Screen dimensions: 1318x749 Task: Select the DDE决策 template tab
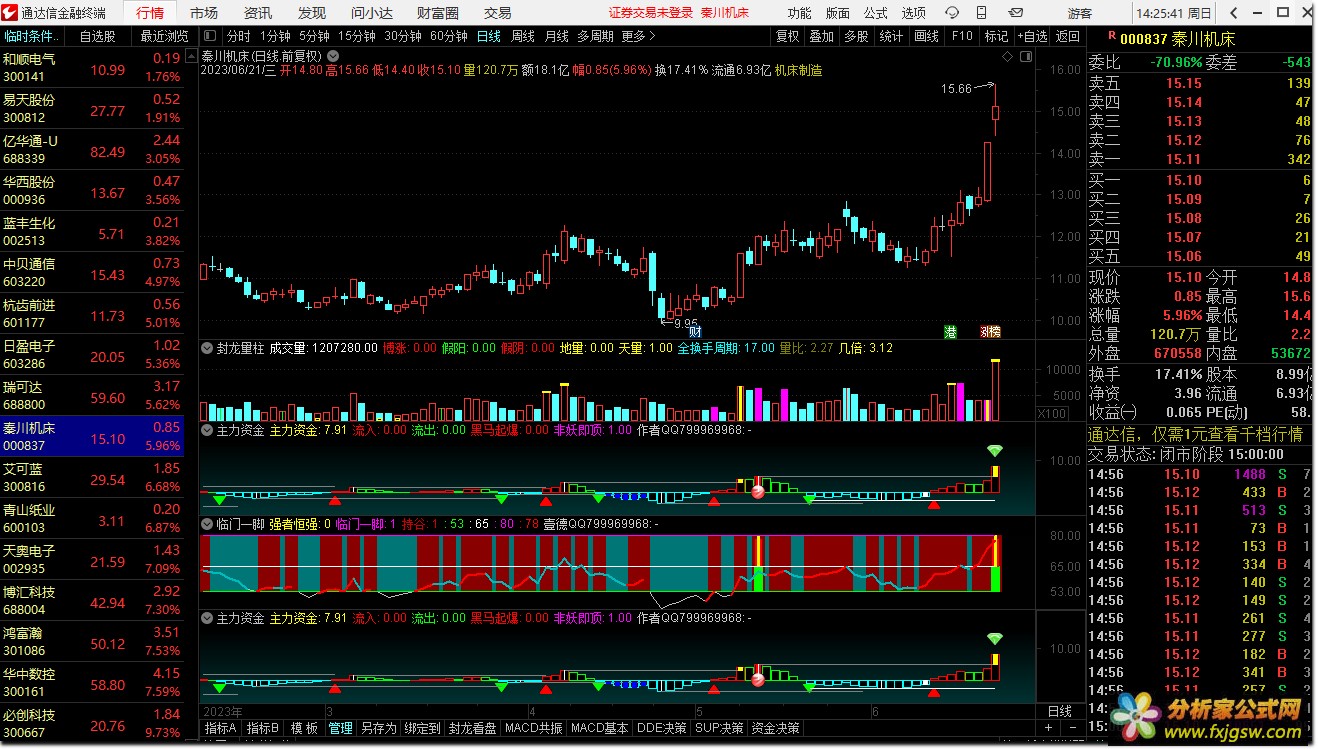662,728
